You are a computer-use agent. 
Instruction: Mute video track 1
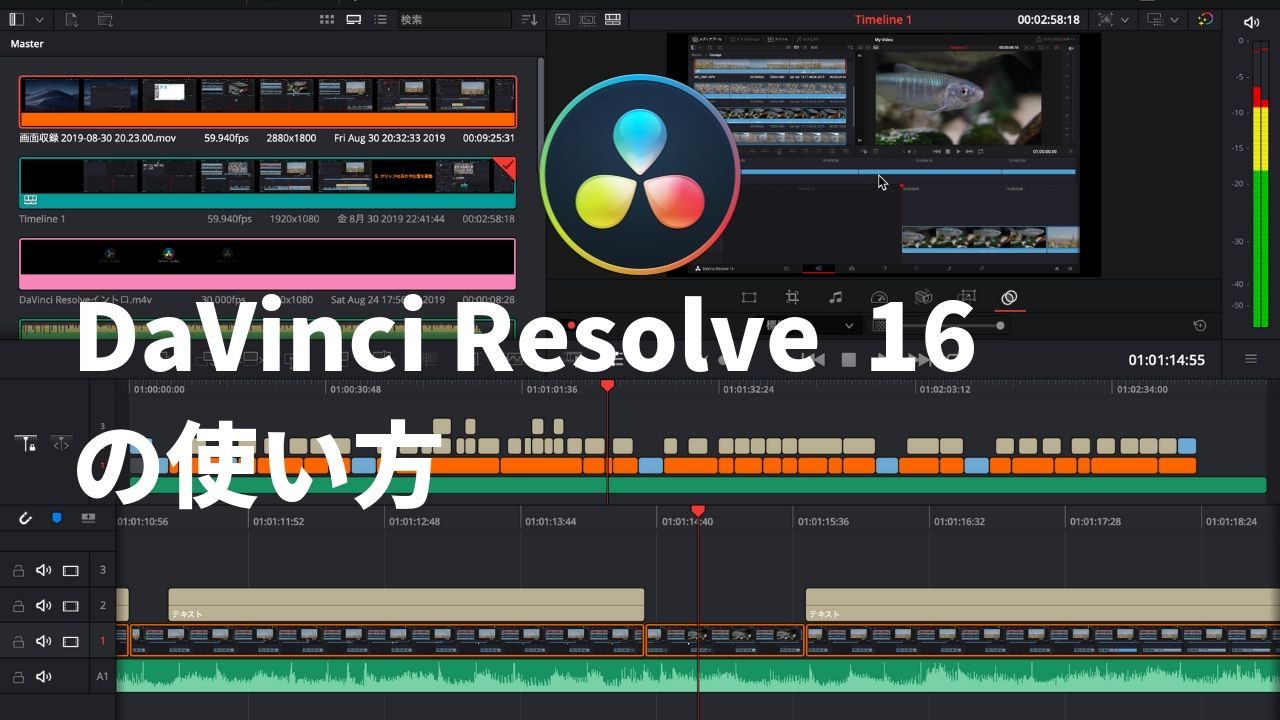click(x=43, y=641)
